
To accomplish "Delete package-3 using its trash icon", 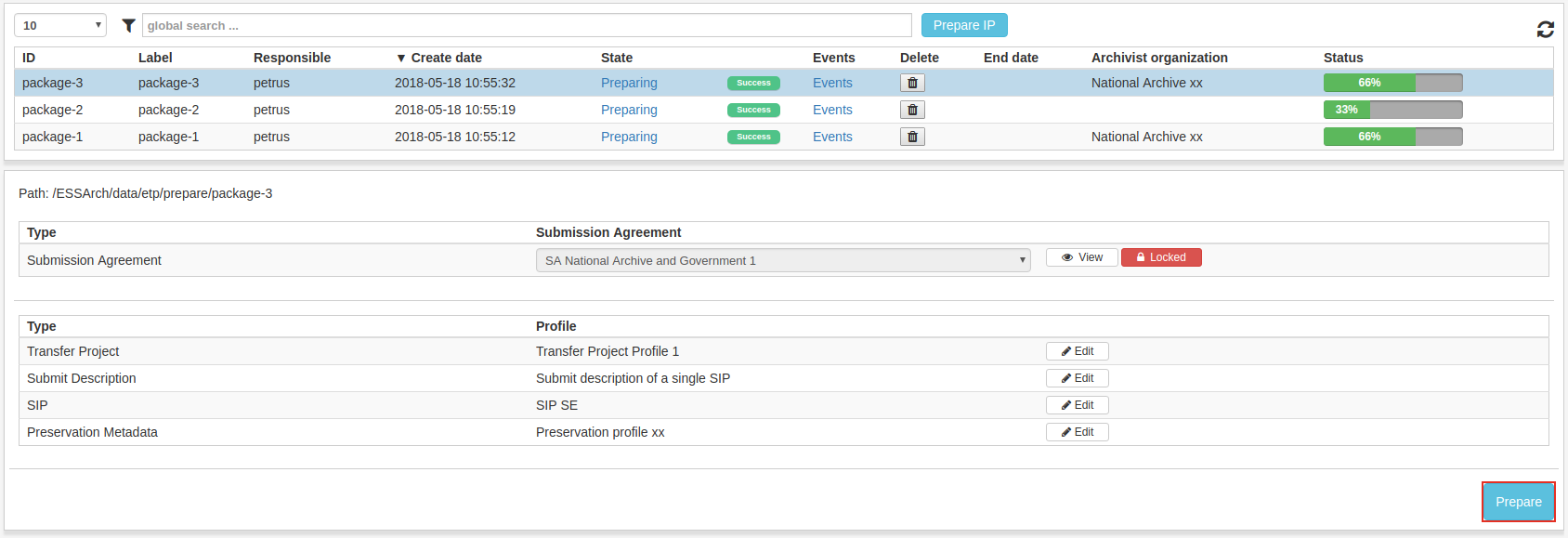I will coord(912,83).
